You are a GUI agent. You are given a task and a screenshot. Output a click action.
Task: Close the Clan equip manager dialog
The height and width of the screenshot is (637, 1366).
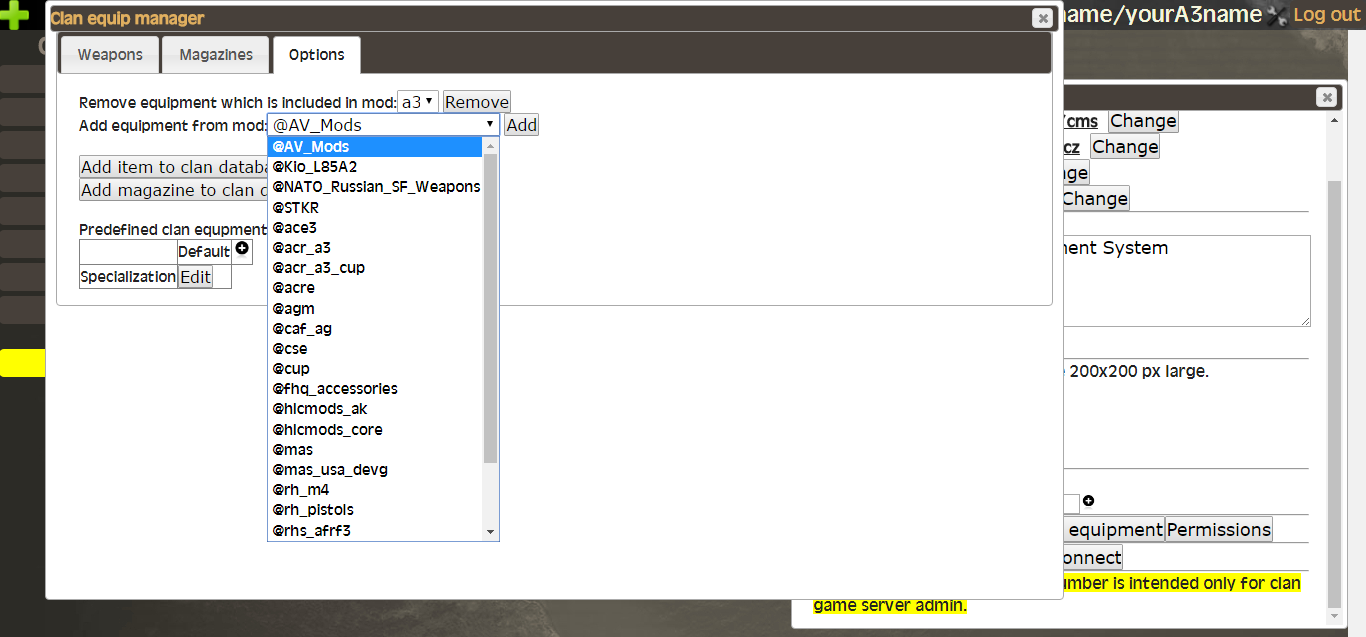(x=1042, y=18)
